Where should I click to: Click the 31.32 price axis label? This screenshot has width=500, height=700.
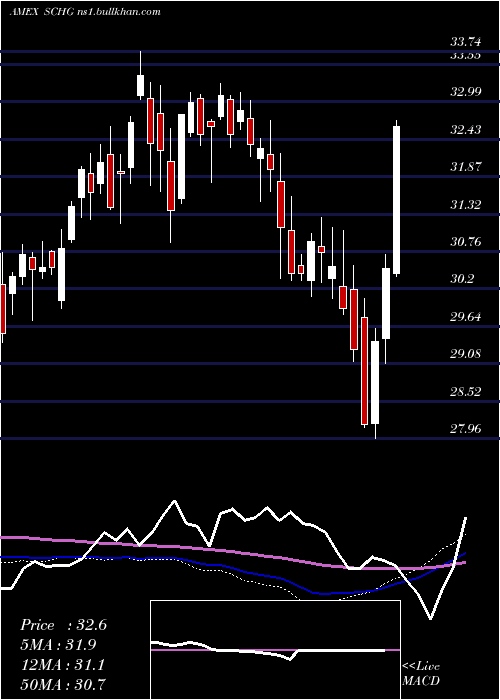[x=466, y=205]
